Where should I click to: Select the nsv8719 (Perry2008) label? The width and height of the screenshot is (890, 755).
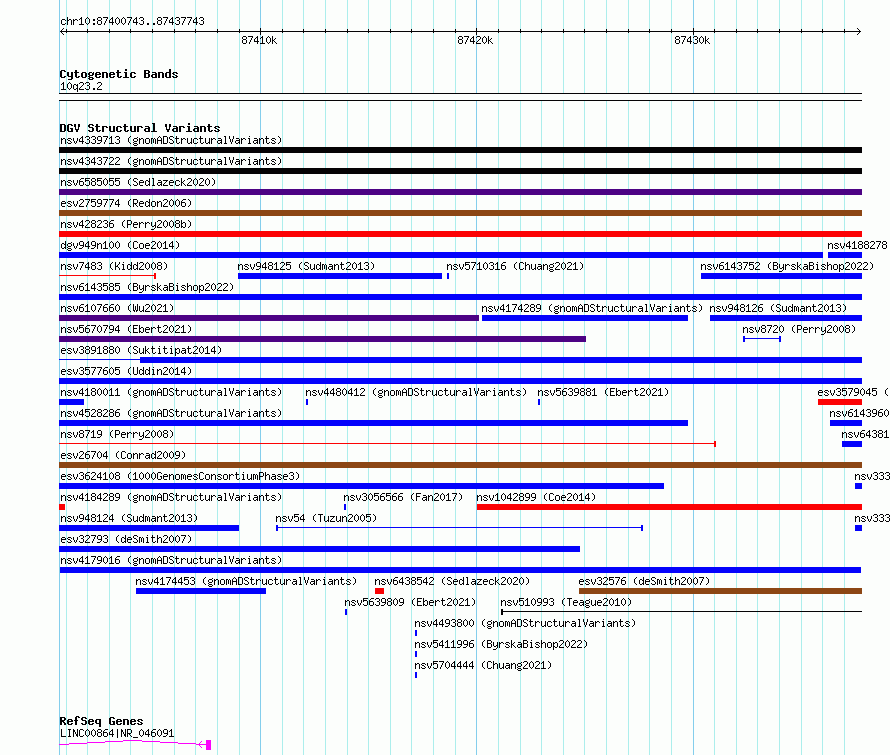coord(117,434)
